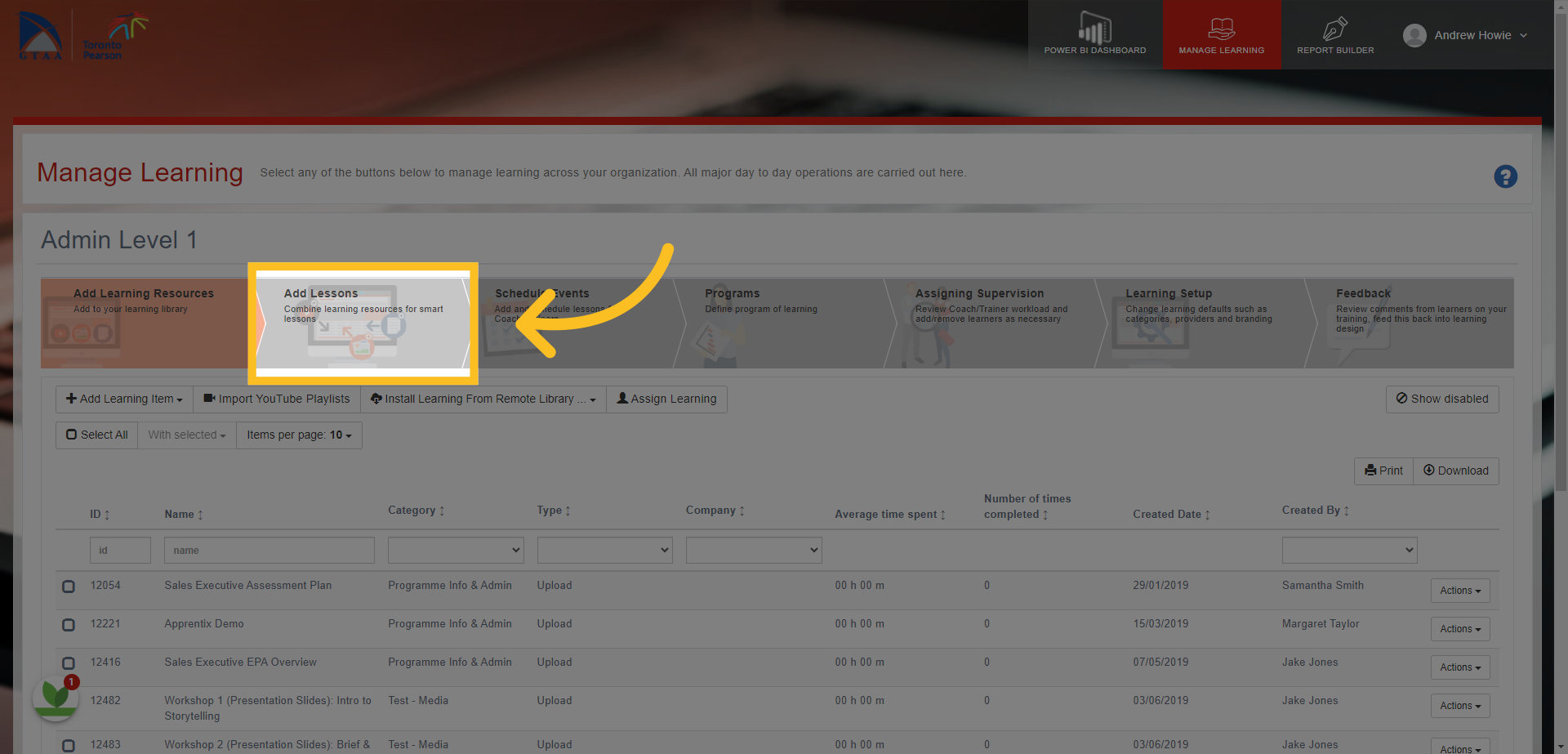This screenshot has height=754, width=1568.
Task: Click Download button
Action: tap(1456, 471)
